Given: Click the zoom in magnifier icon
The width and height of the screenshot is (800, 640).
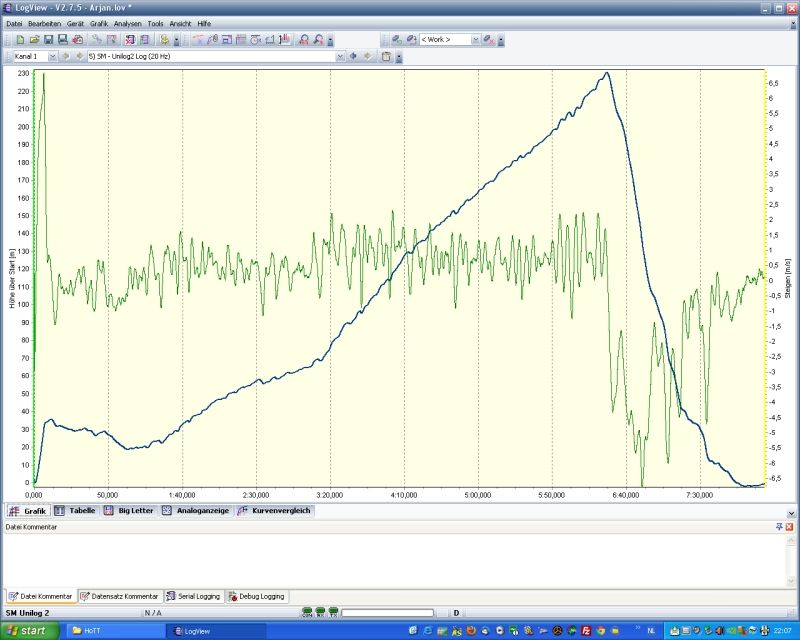Looking at the screenshot, I should pos(304,40).
